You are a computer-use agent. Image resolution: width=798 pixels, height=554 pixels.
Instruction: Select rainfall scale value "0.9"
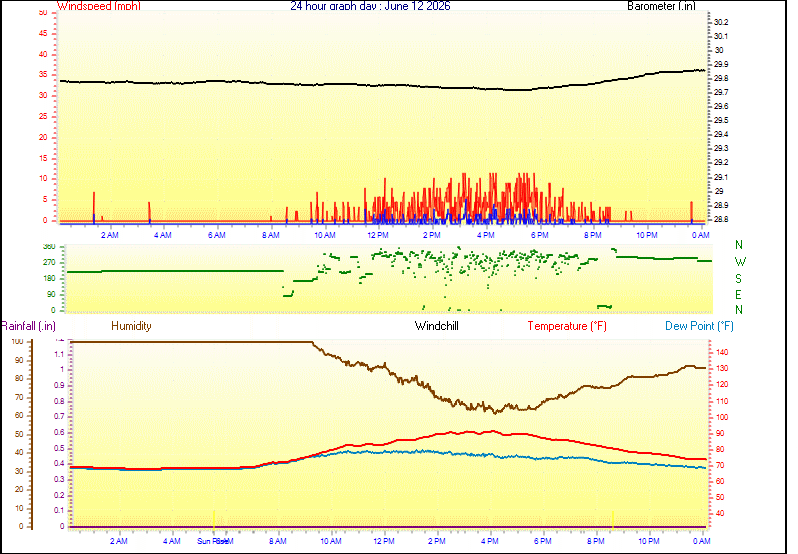60,385
